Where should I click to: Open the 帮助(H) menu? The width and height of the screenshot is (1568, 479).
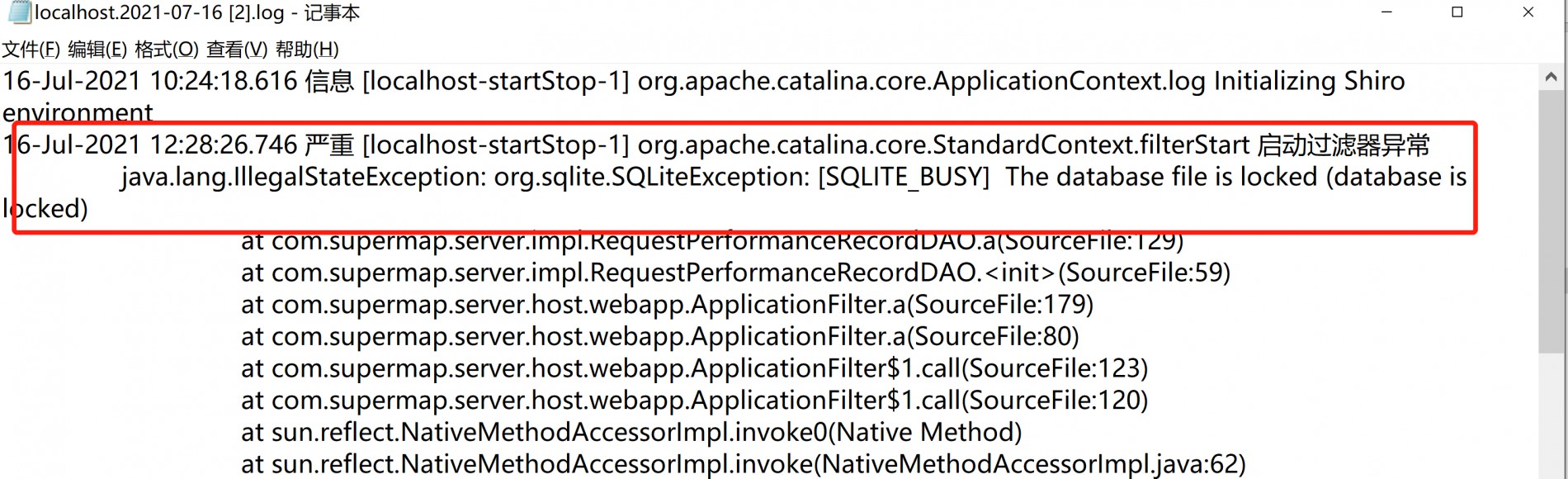pyautogui.click(x=307, y=50)
